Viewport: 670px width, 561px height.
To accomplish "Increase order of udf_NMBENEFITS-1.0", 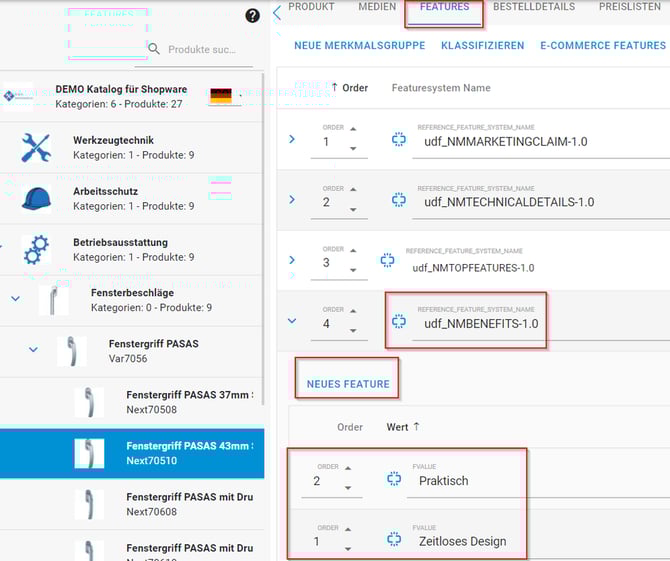I will 353,311.
